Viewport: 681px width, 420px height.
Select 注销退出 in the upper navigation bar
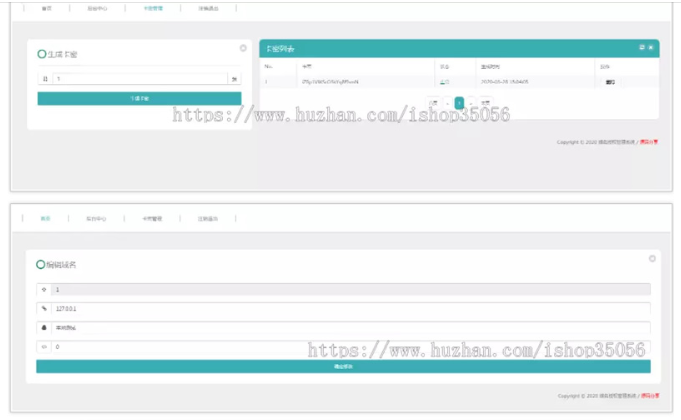pyautogui.click(x=208, y=8)
